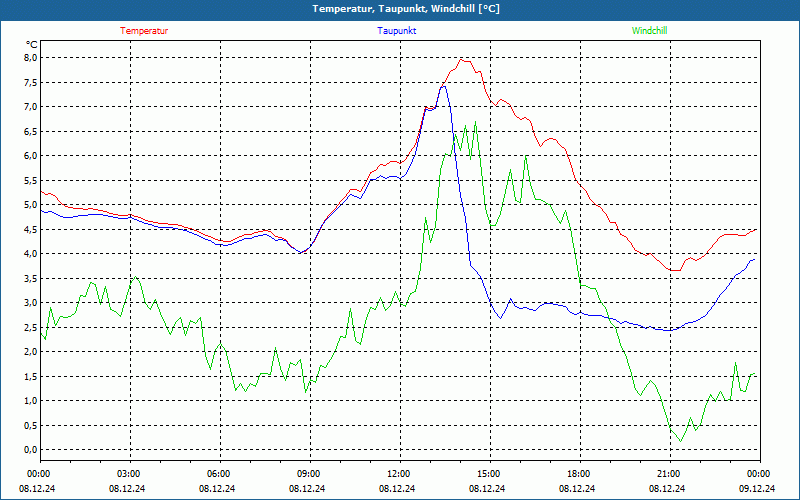Click the '7,0' y-axis value
Screen dimensions: 800x500
32,107
